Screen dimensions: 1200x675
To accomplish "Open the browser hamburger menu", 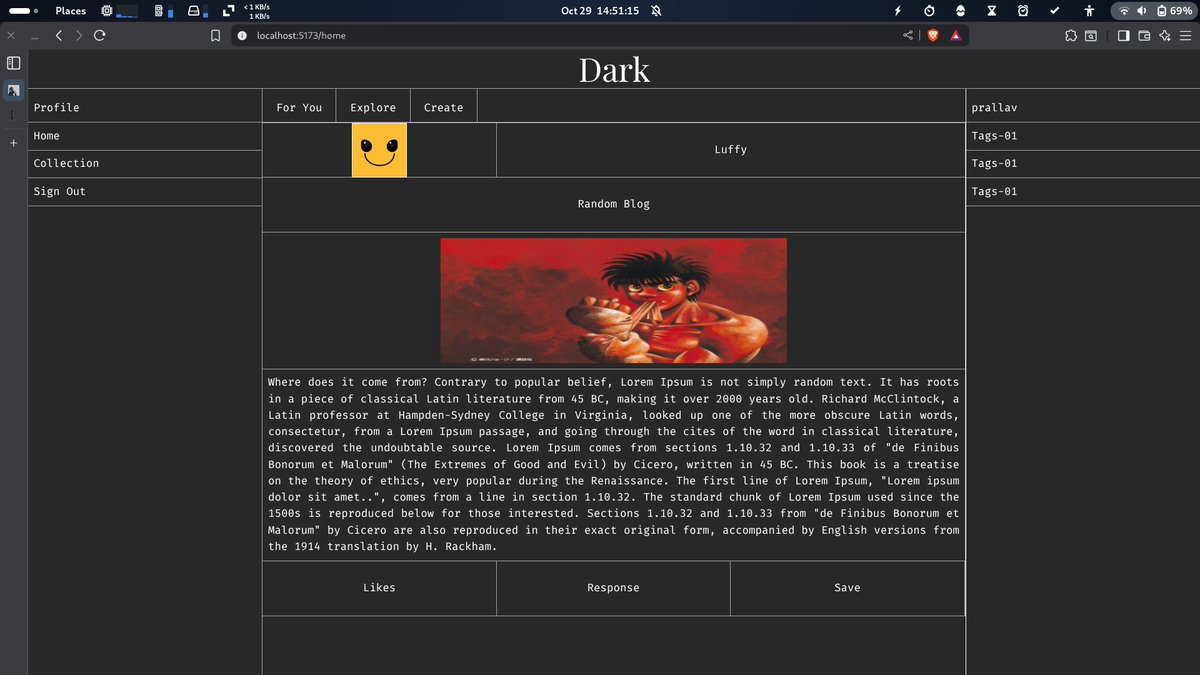I will [x=1186, y=35].
